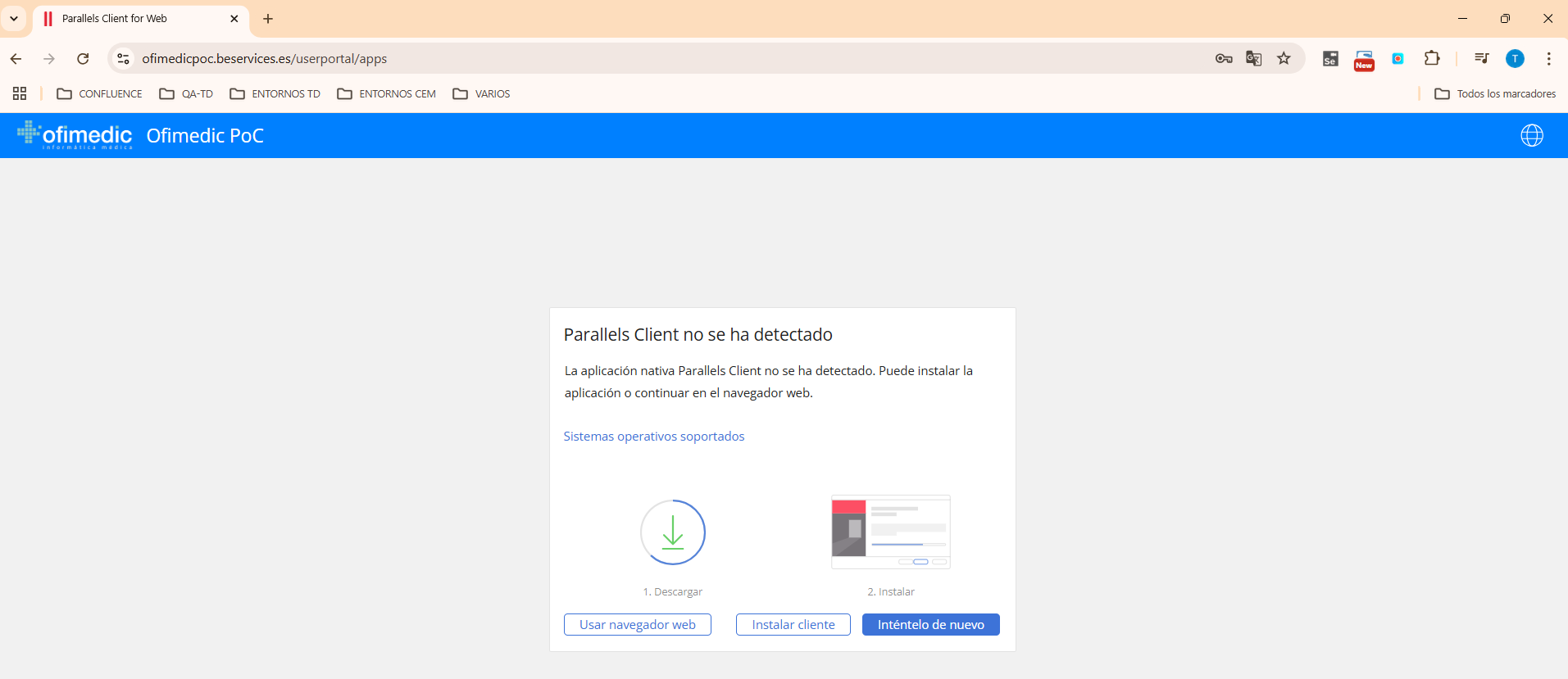Open the password key icon in address bar
The height and width of the screenshot is (679, 1568).
pos(1223,58)
